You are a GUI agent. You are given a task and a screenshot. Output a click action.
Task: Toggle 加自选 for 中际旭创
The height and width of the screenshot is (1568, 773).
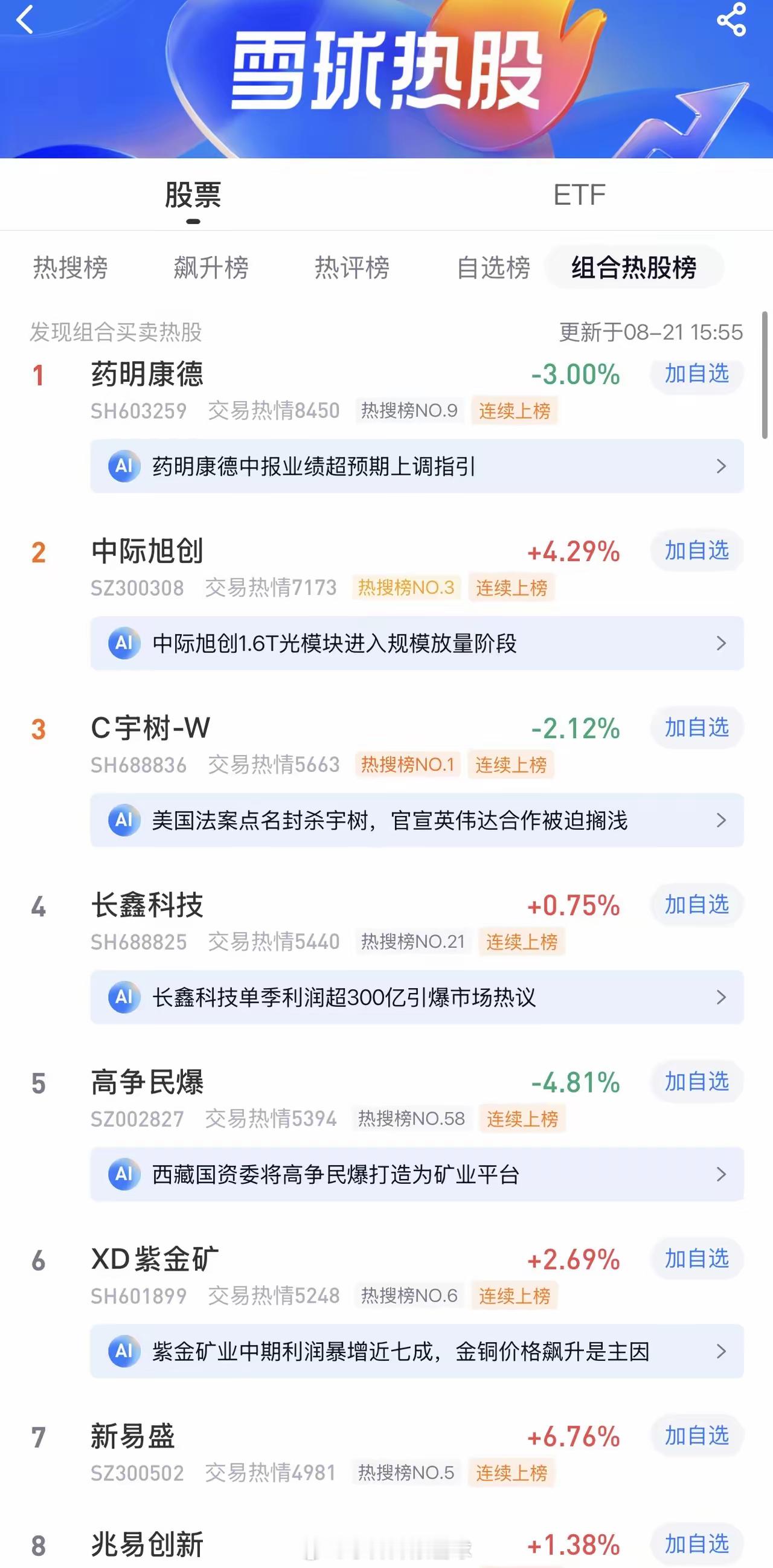pos(697,551)
